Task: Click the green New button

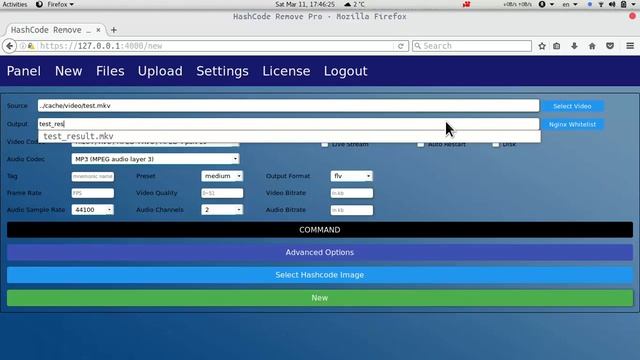Action: 320,298
